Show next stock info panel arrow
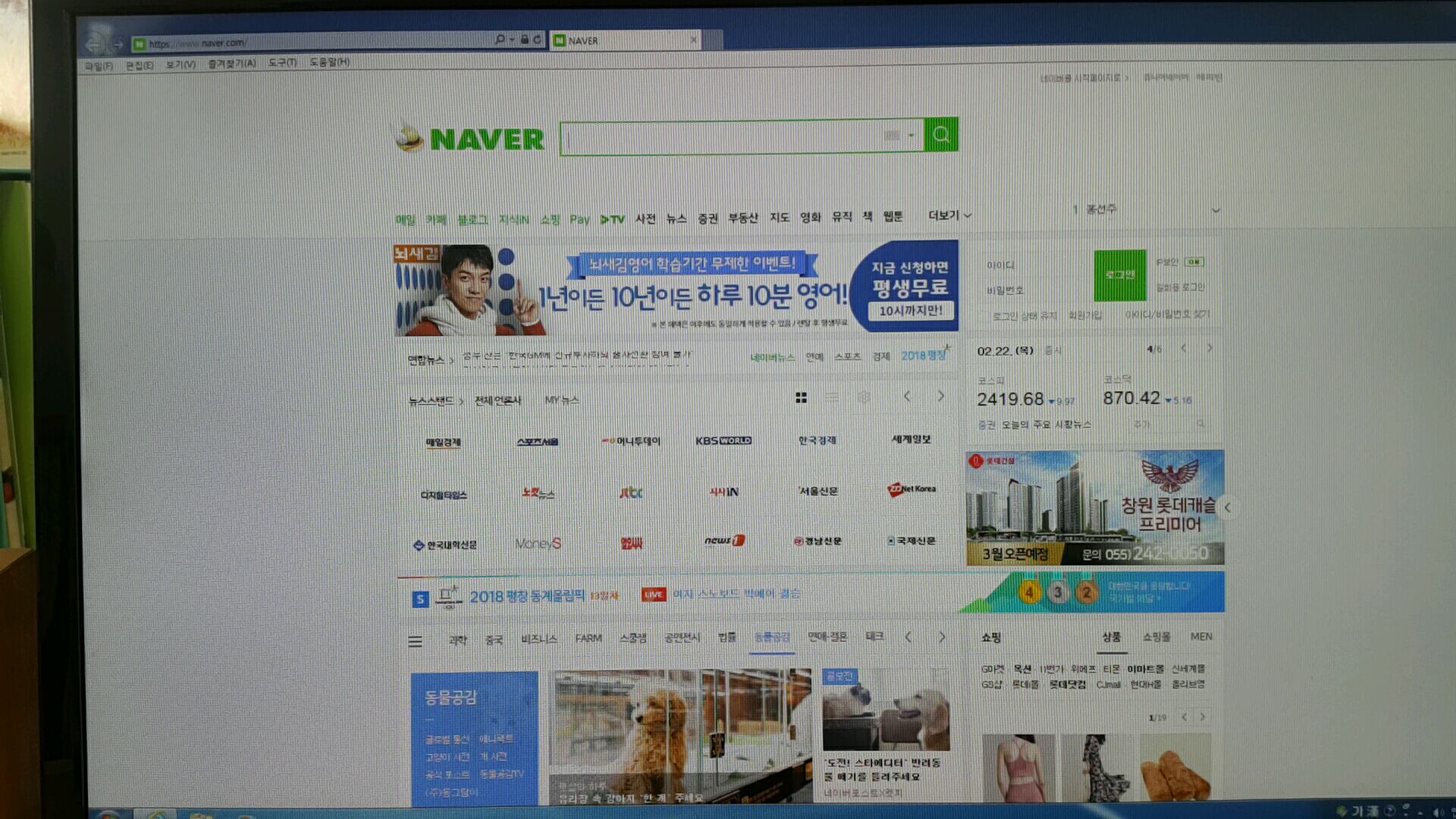The width and height of the screenshot is (1456, 819). click(1210, 348)
